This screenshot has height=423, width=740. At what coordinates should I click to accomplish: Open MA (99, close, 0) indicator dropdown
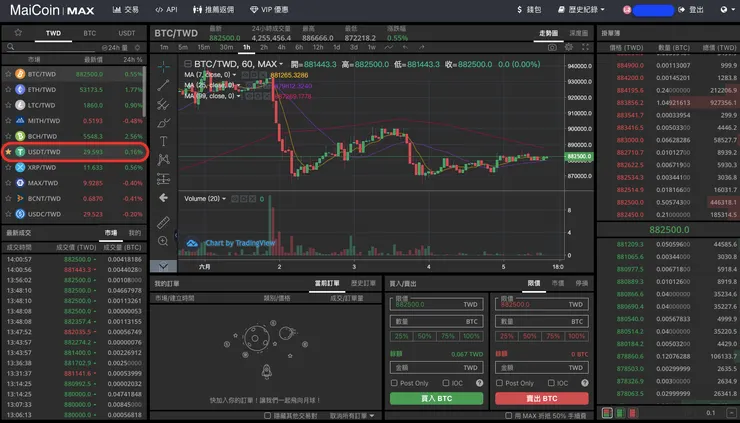238,96
